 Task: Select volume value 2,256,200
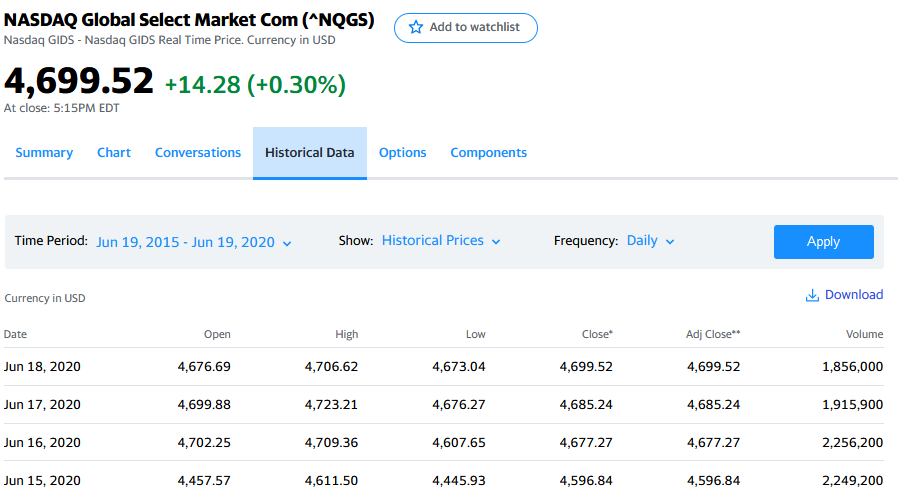tap(852, 442)
